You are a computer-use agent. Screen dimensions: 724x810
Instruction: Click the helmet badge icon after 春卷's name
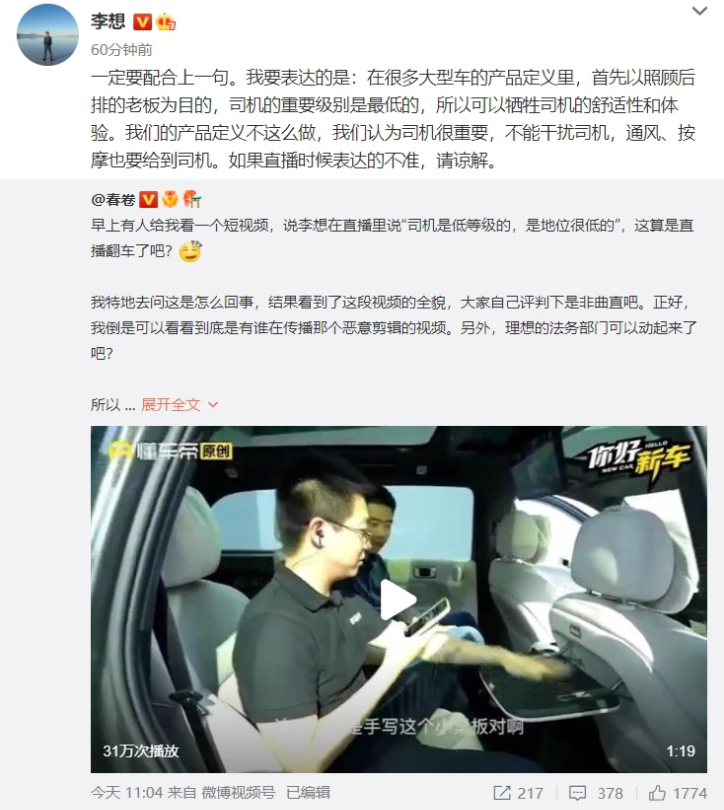coord(192,199)
